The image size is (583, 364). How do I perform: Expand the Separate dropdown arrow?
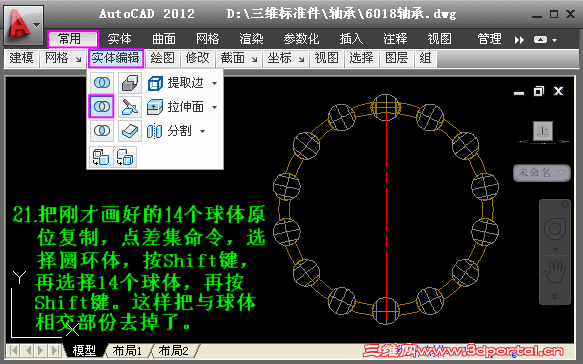(203, 131)
